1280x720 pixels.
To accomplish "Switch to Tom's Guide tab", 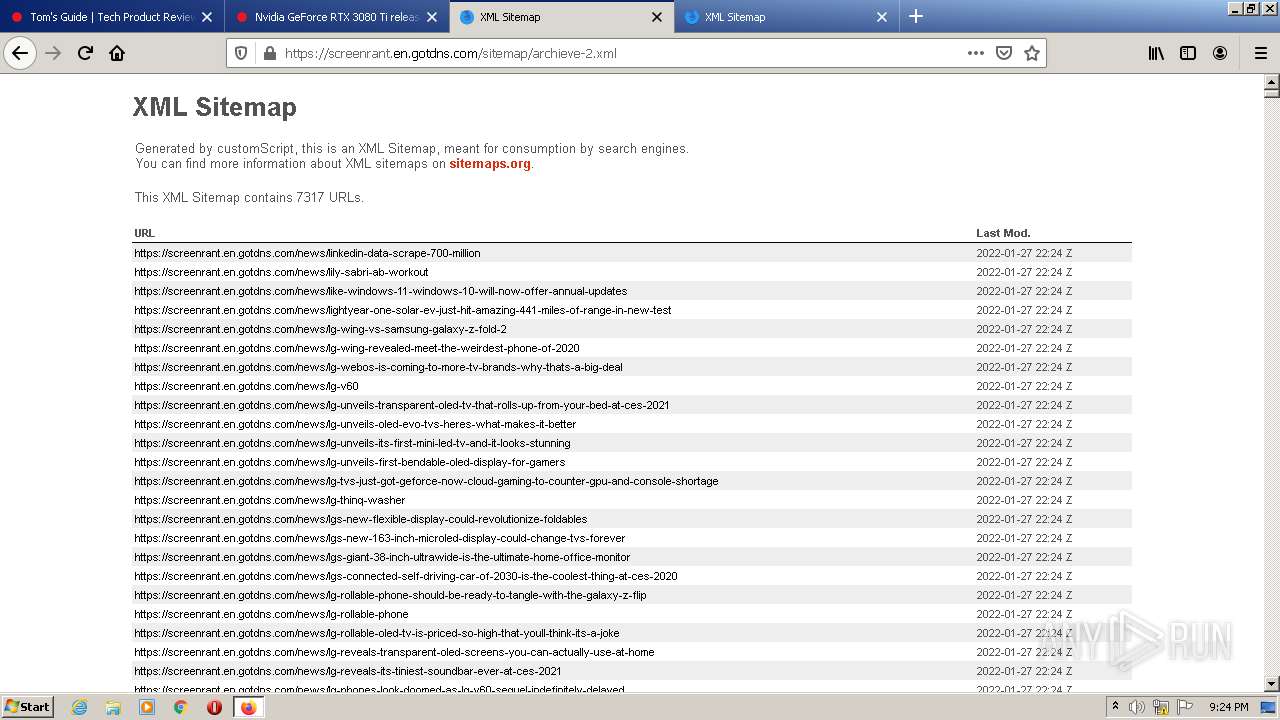I will coord(112,17).
